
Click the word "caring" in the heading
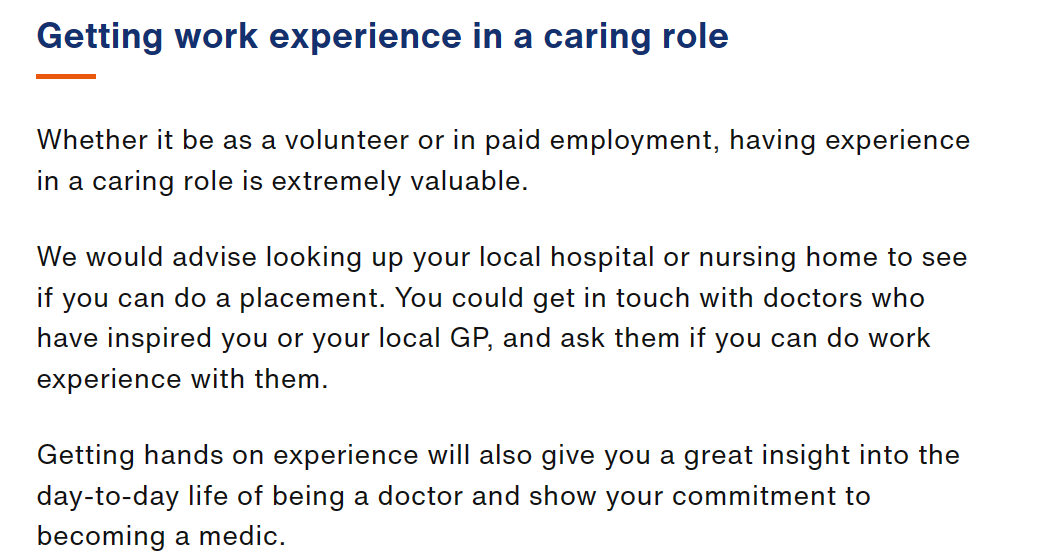pyautogui.click(x=588, y=38)
